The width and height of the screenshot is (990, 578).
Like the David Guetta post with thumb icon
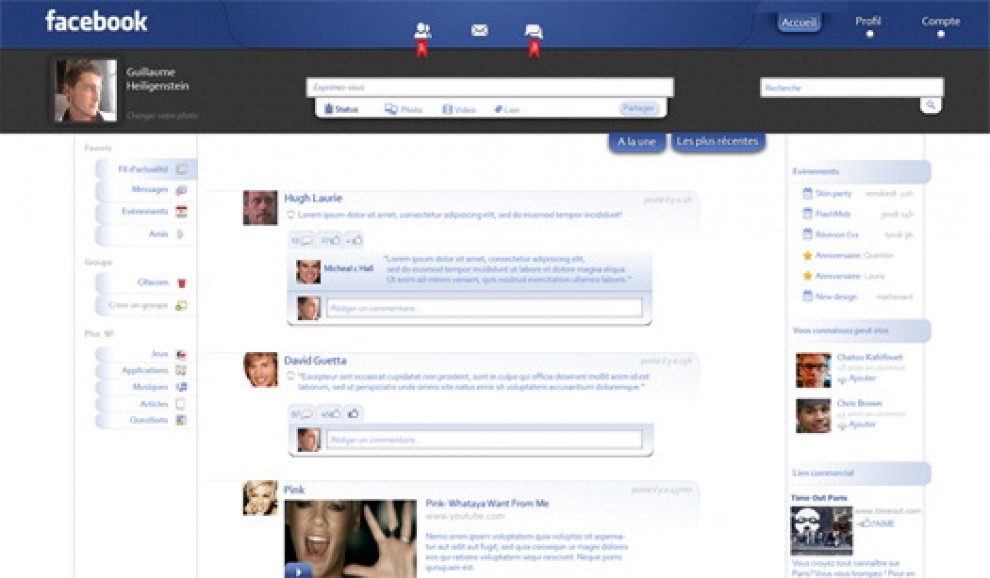click(x=354, y=414)
